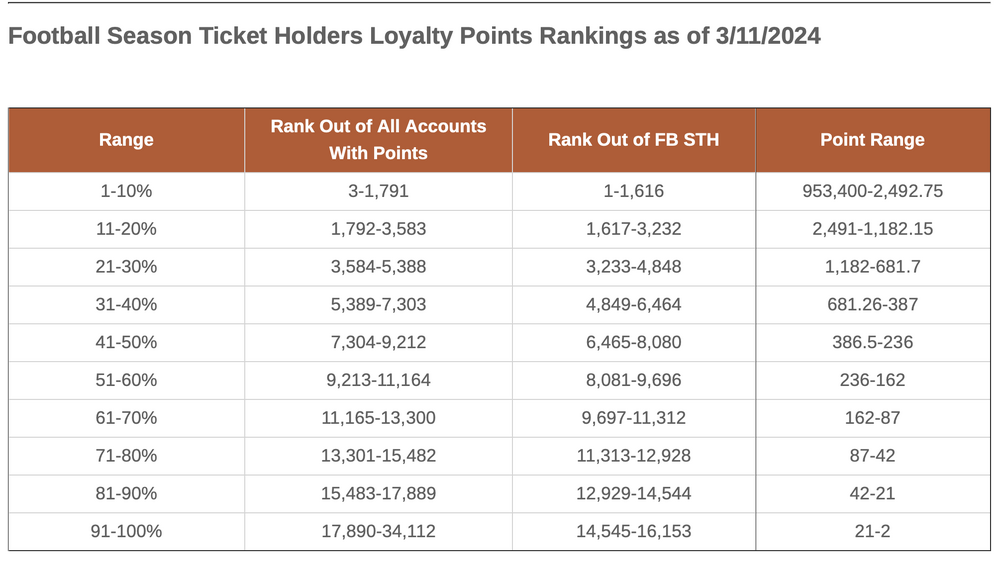The image size is (1000, 577).
Task: Select the 17,890-34,112 rank cell
Action: click(x=378, y=532)
